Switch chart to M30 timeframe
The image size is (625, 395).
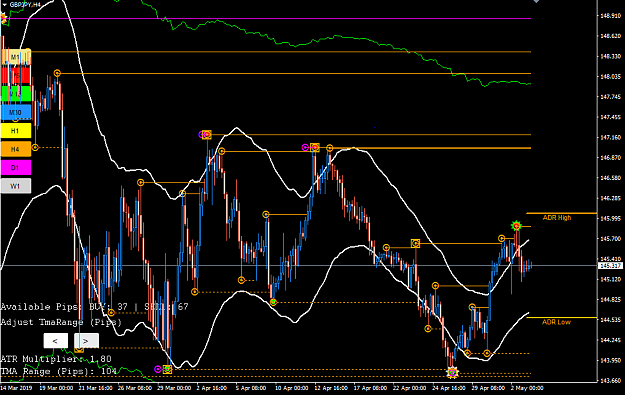click(15, 112)
